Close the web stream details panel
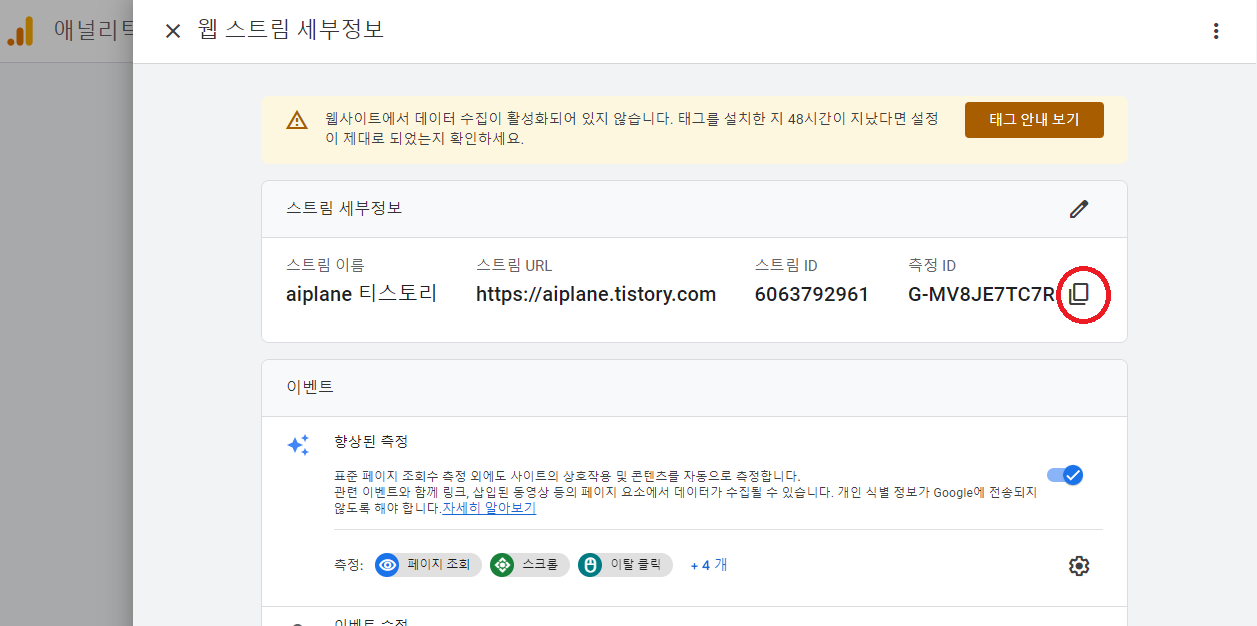The width and height of the screenshot is (1257, 626). coord(173,31)
